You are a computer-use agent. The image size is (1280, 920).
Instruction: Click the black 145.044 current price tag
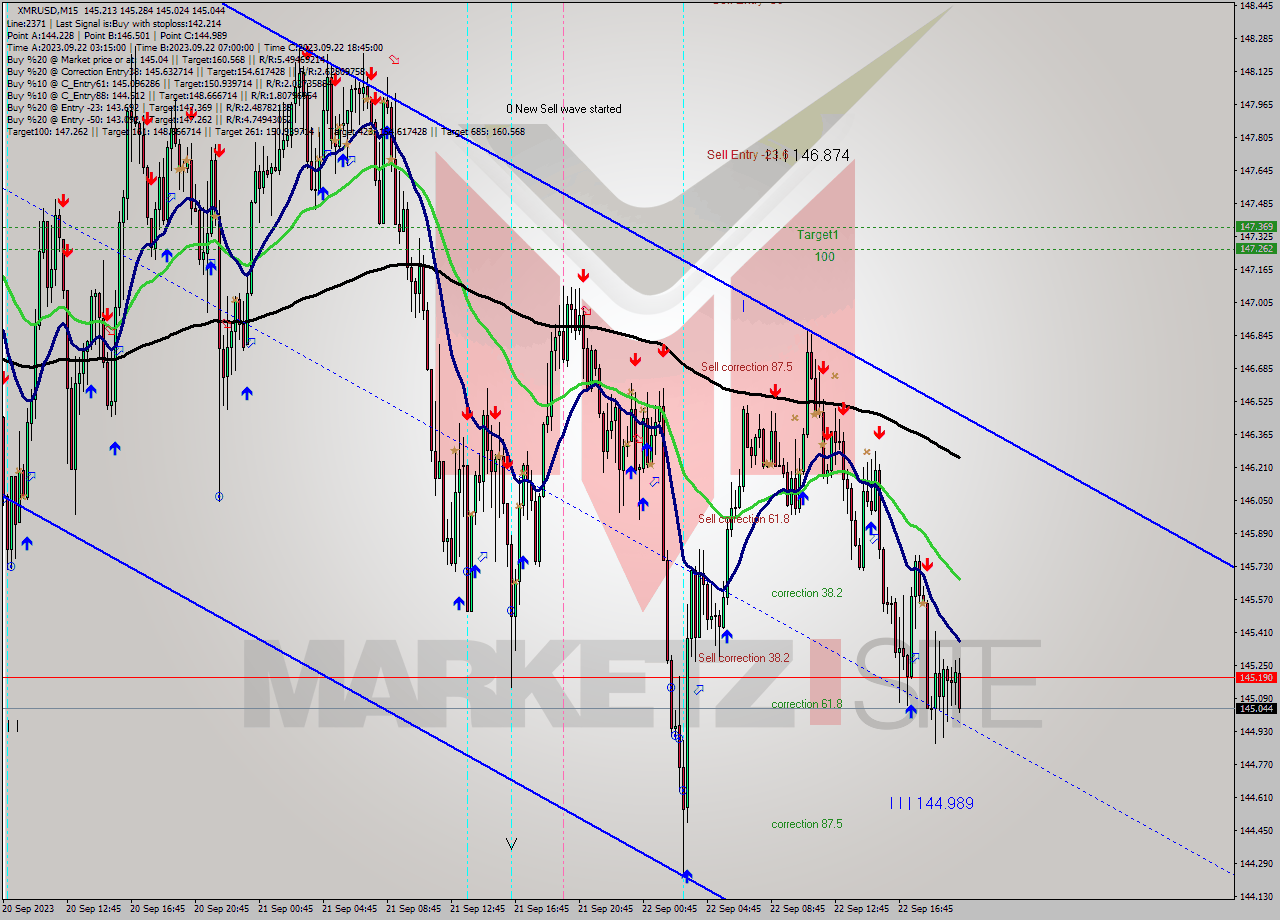pos(1256,708)
